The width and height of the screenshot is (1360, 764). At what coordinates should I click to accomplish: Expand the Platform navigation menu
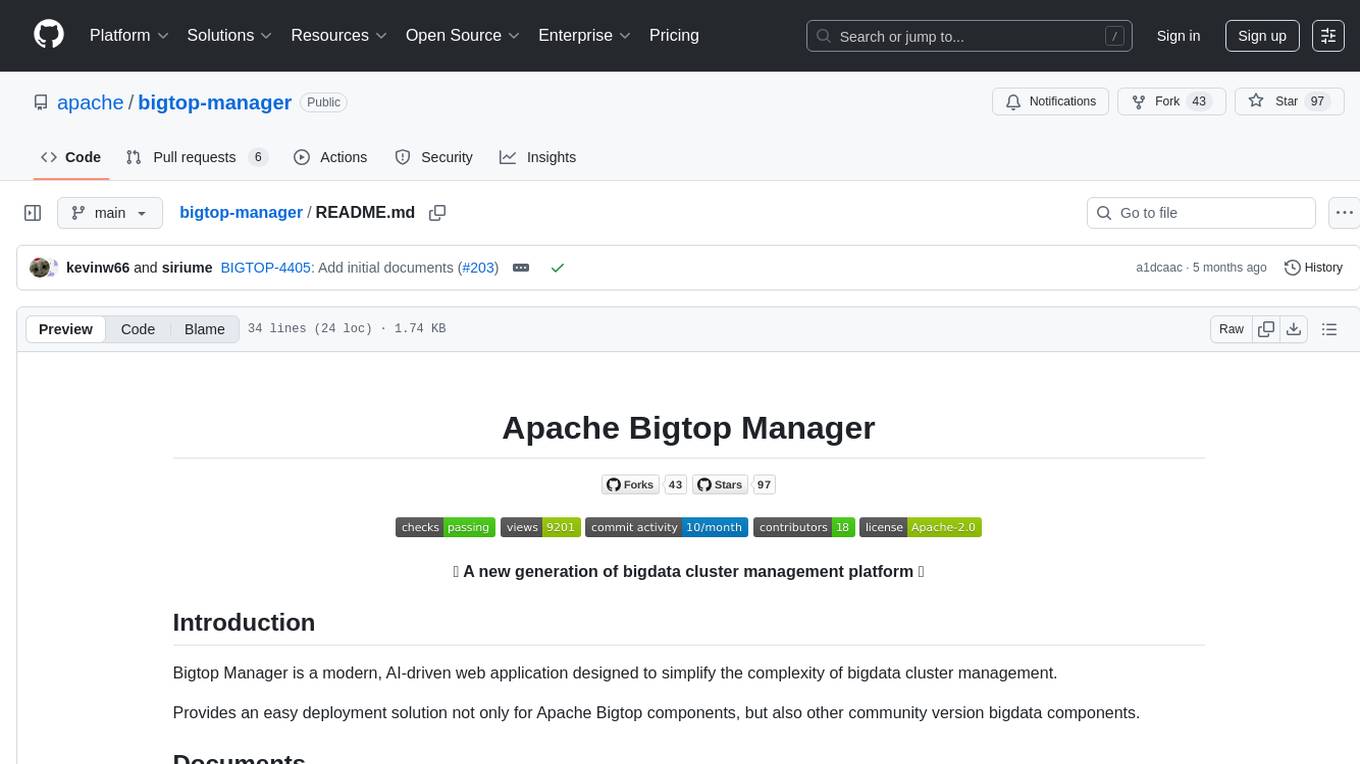pyautogui.click(x=129, y=35)
